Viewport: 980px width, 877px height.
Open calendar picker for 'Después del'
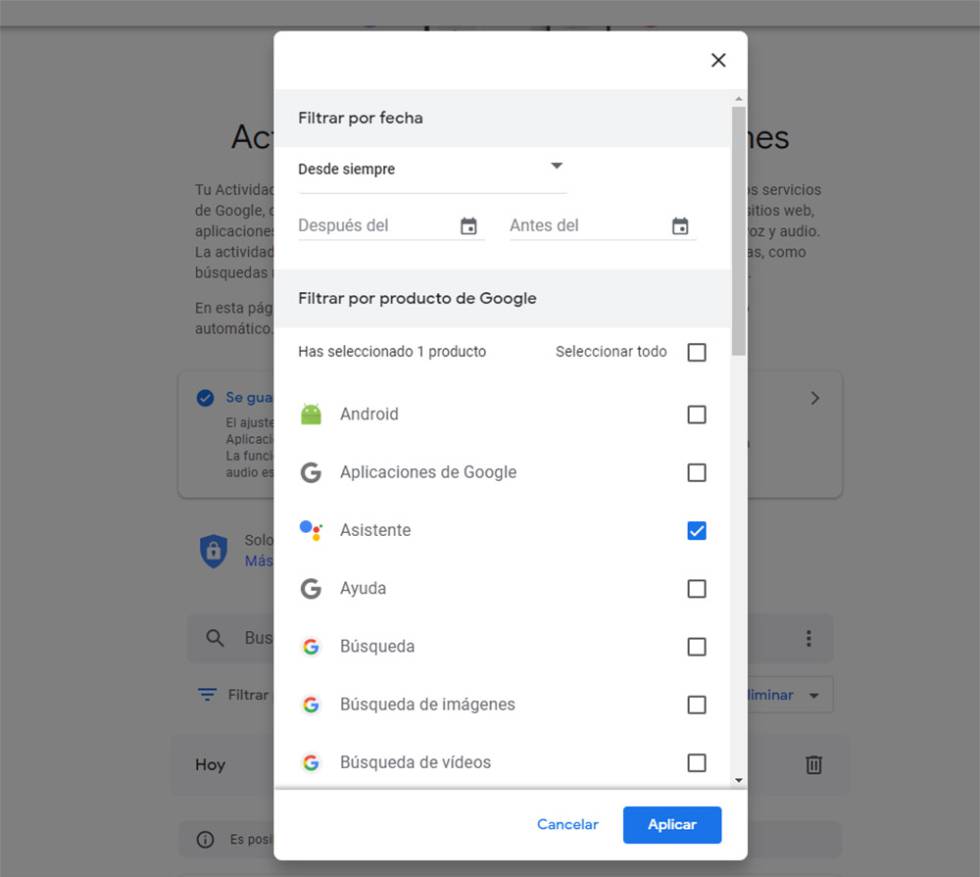pyautogui.click(x=468, y=226)
